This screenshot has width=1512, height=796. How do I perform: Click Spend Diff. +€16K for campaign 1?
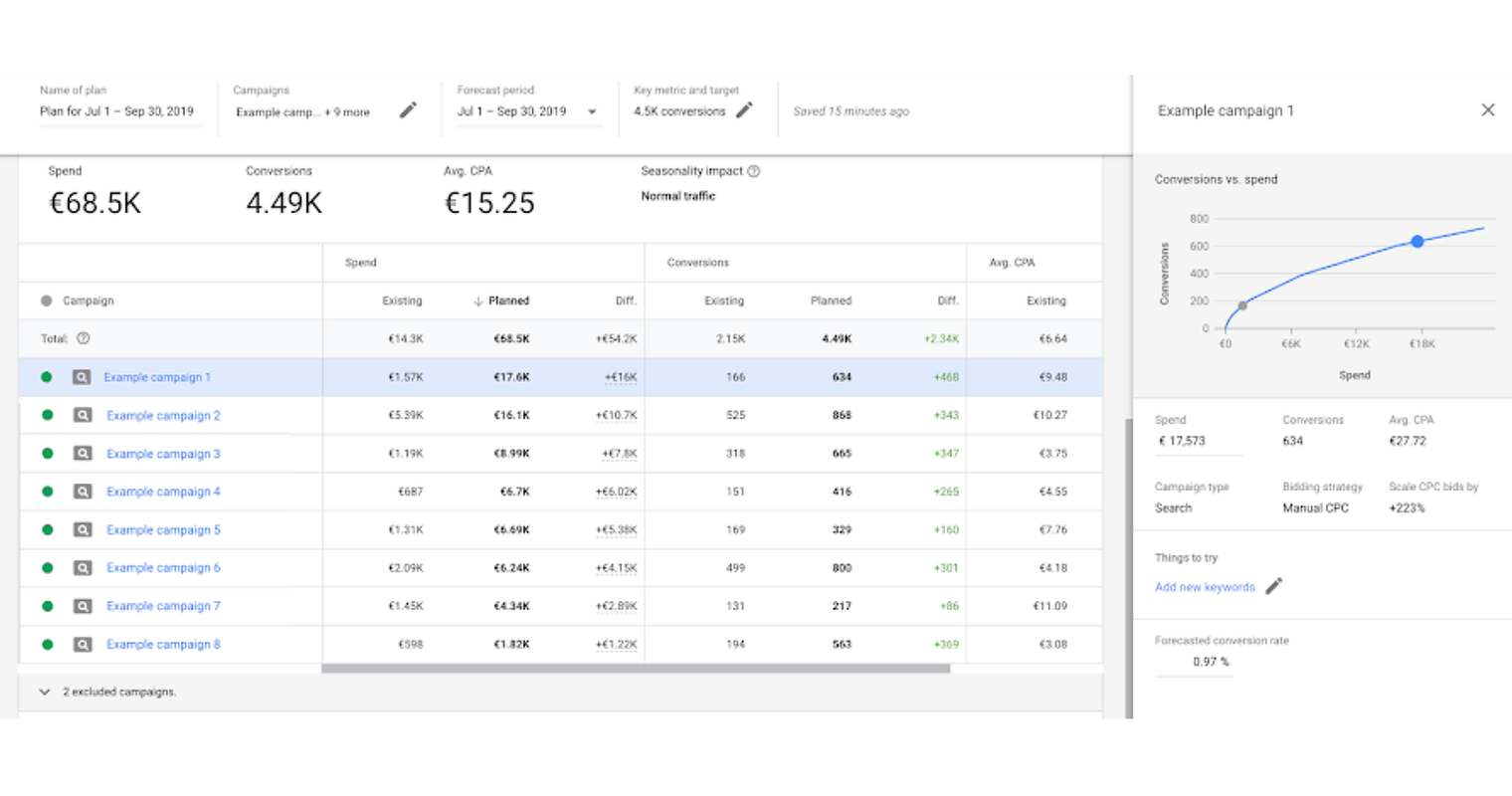(620, 377)
